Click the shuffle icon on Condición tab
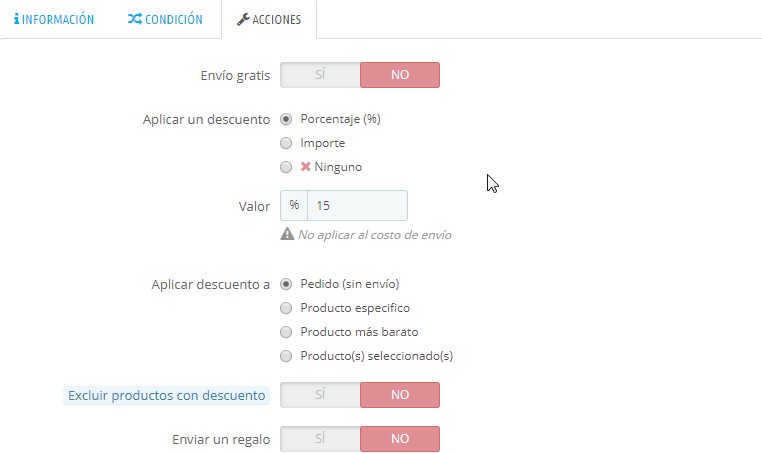 [134, 19]
